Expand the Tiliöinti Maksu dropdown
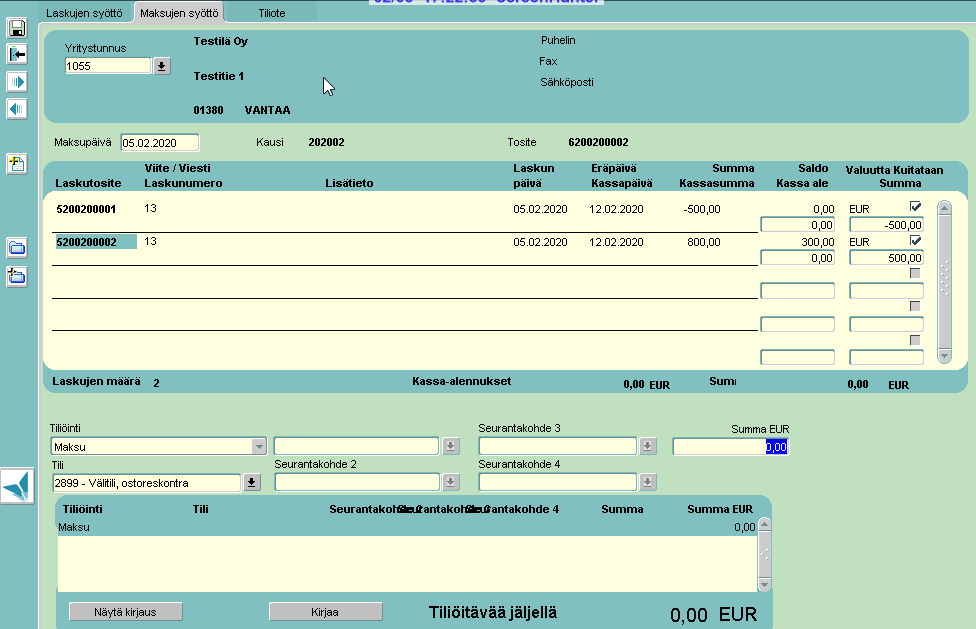This screenshot has width=976, height=629. tap(259, 446)
